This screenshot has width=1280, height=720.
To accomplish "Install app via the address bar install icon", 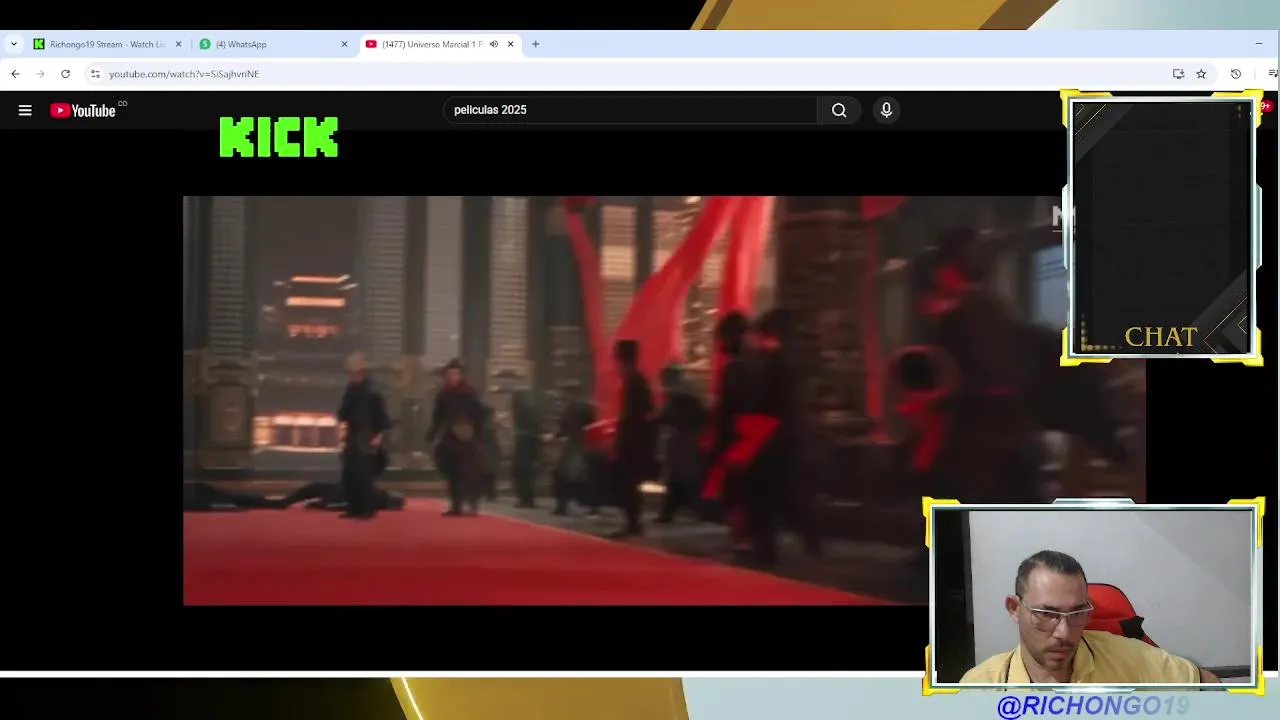I will click(x=1178, y=74).
